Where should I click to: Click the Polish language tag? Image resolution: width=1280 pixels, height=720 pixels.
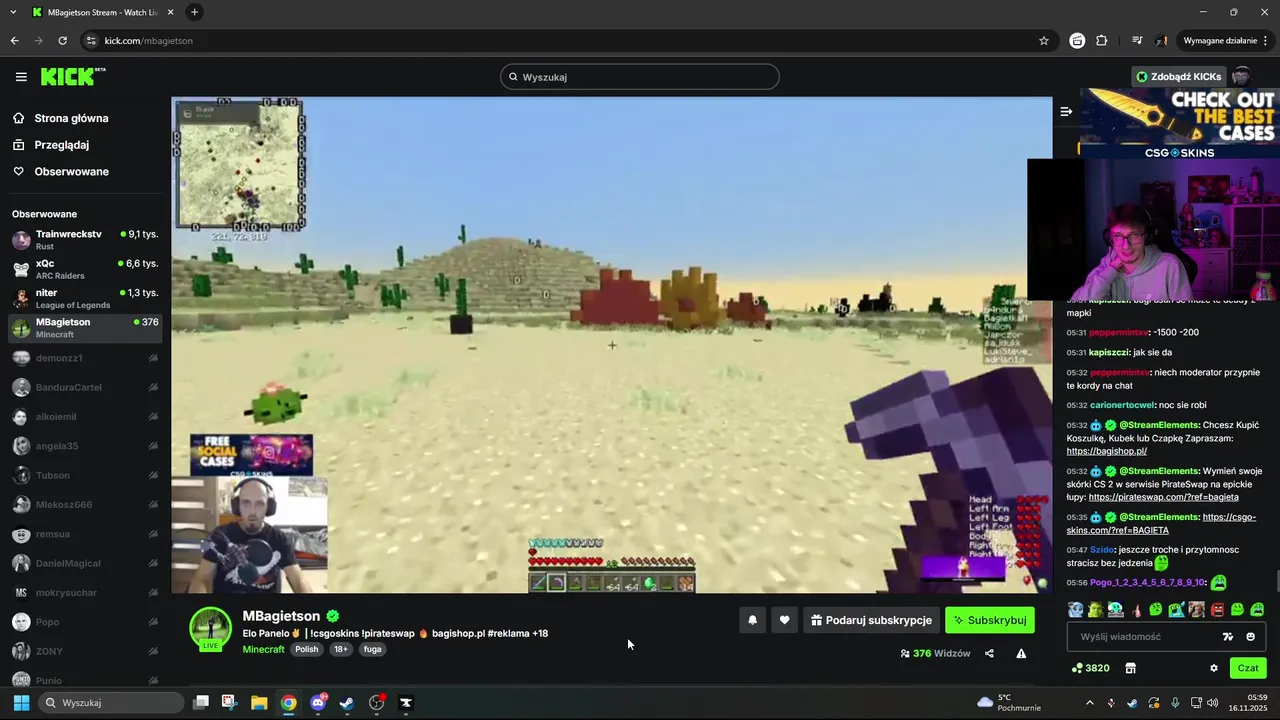(x=307, y=649)
